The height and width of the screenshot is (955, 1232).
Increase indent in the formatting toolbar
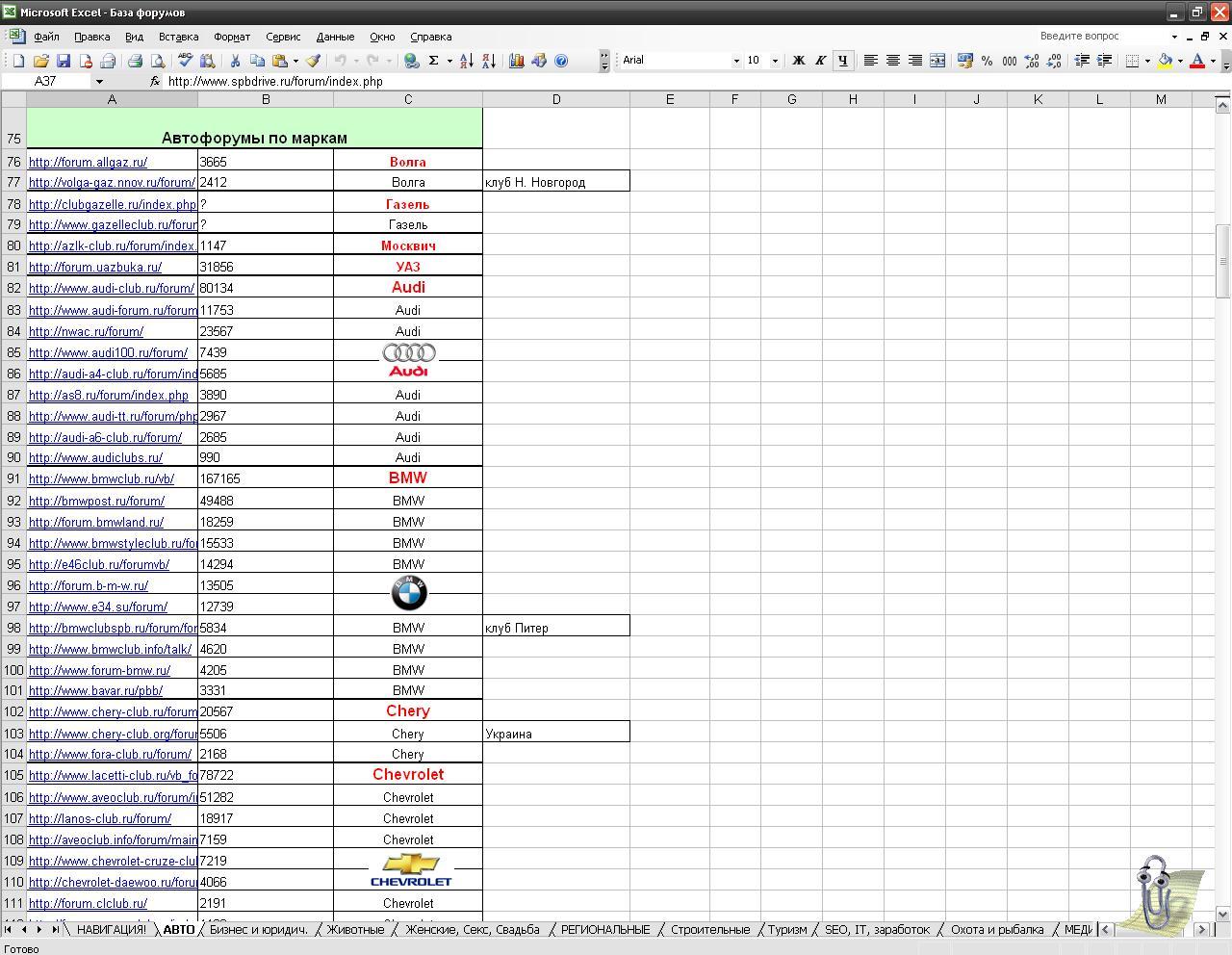pyautogui.click(x=1104, y=61)
